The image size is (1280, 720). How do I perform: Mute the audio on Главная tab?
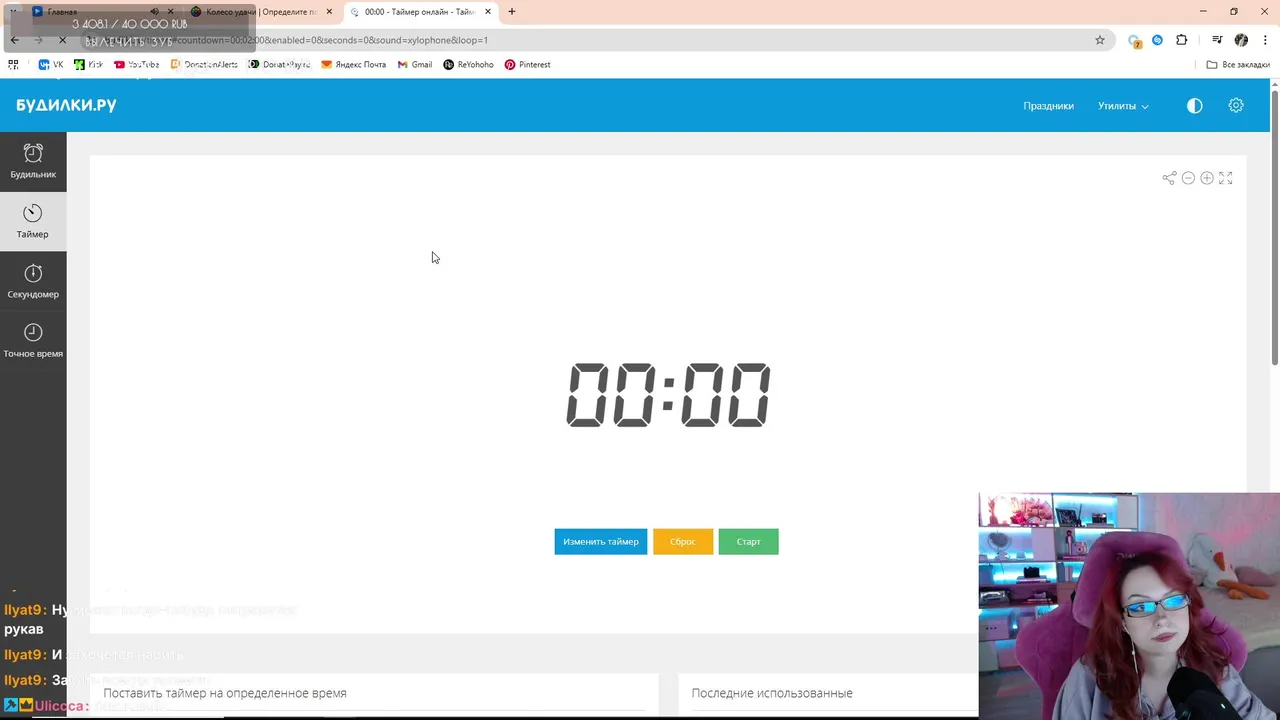[154, 12]
